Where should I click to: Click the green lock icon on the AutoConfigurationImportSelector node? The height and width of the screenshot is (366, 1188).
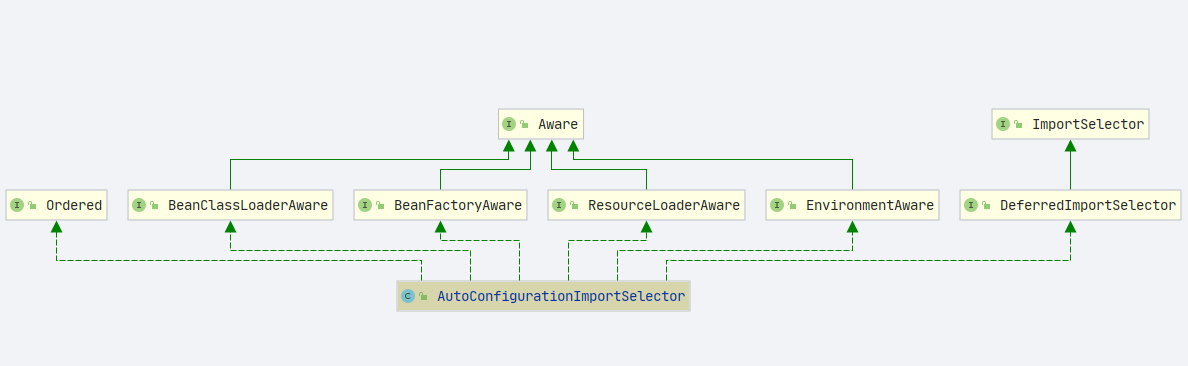(424, 297)
